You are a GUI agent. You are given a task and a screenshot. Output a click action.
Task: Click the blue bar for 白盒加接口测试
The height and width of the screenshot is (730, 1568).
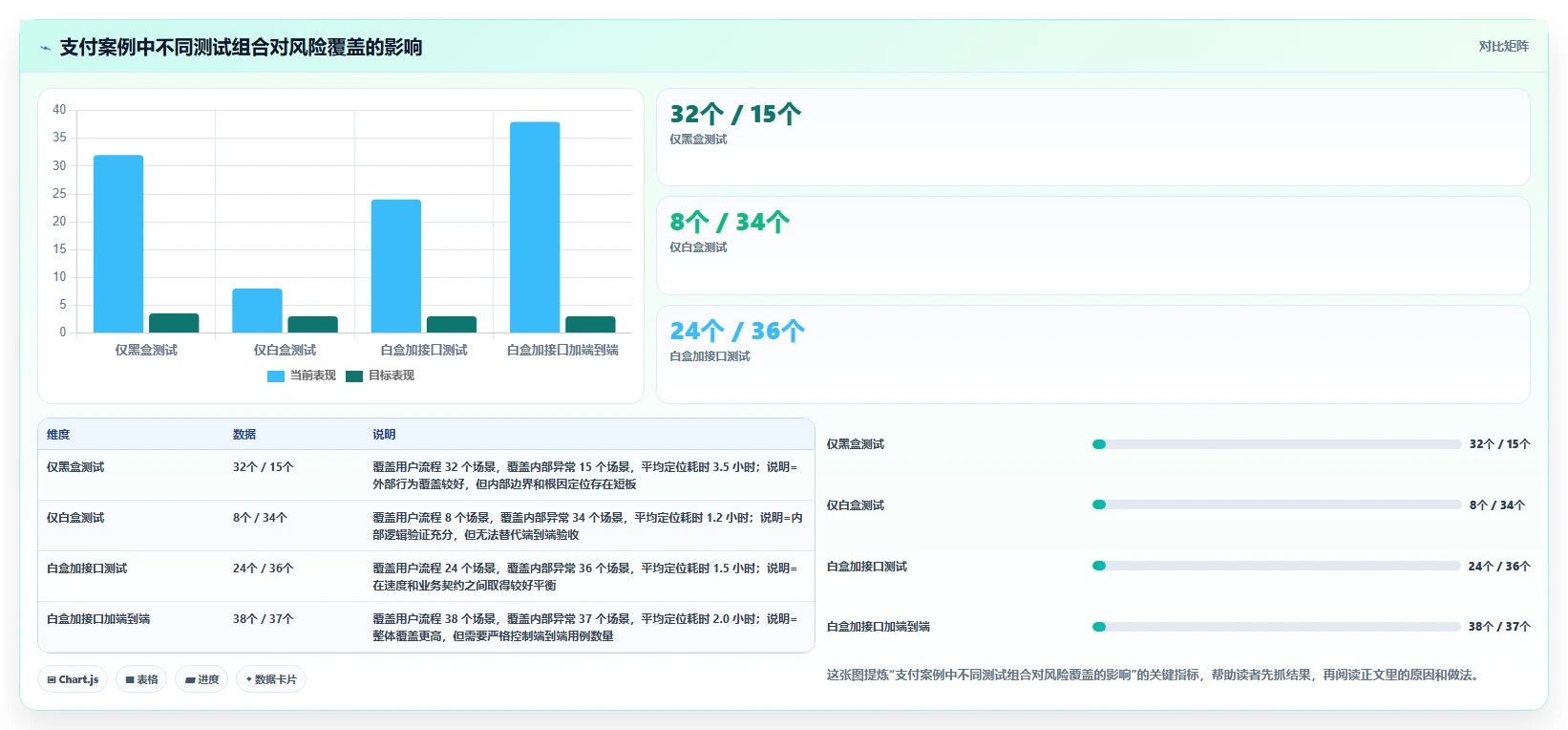tap(396, 266)
